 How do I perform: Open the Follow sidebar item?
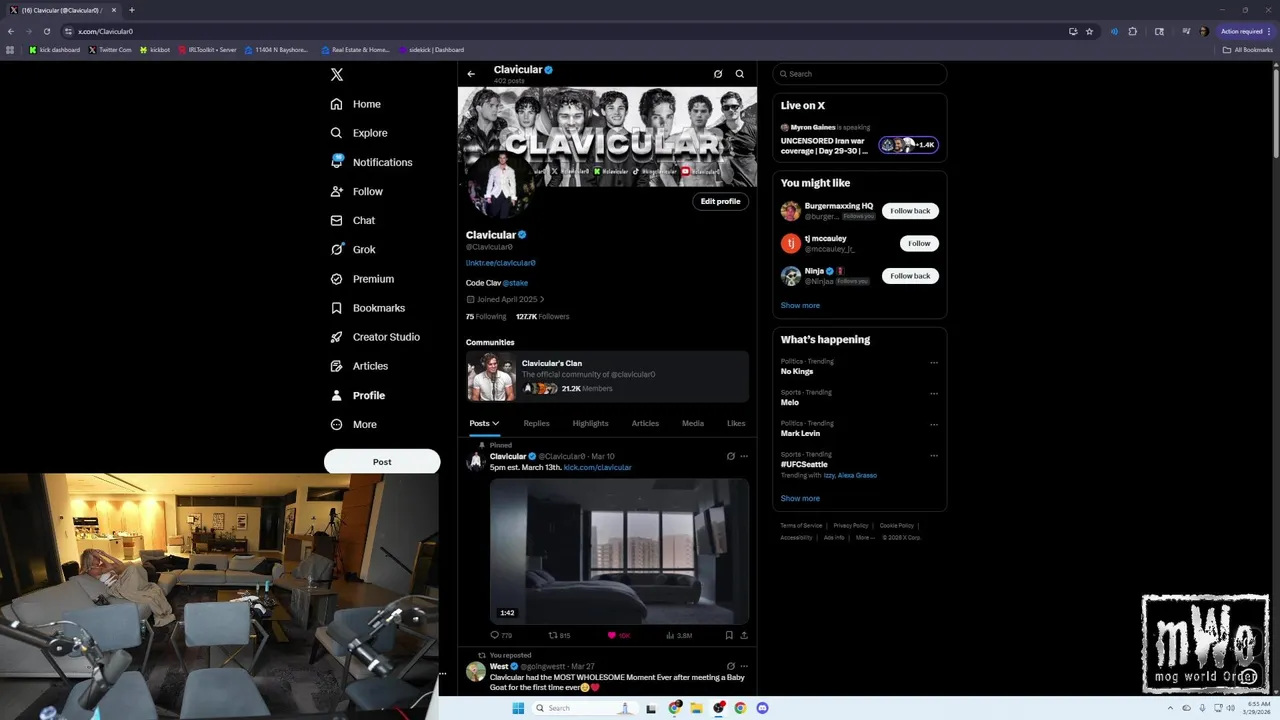coord(357,191)
